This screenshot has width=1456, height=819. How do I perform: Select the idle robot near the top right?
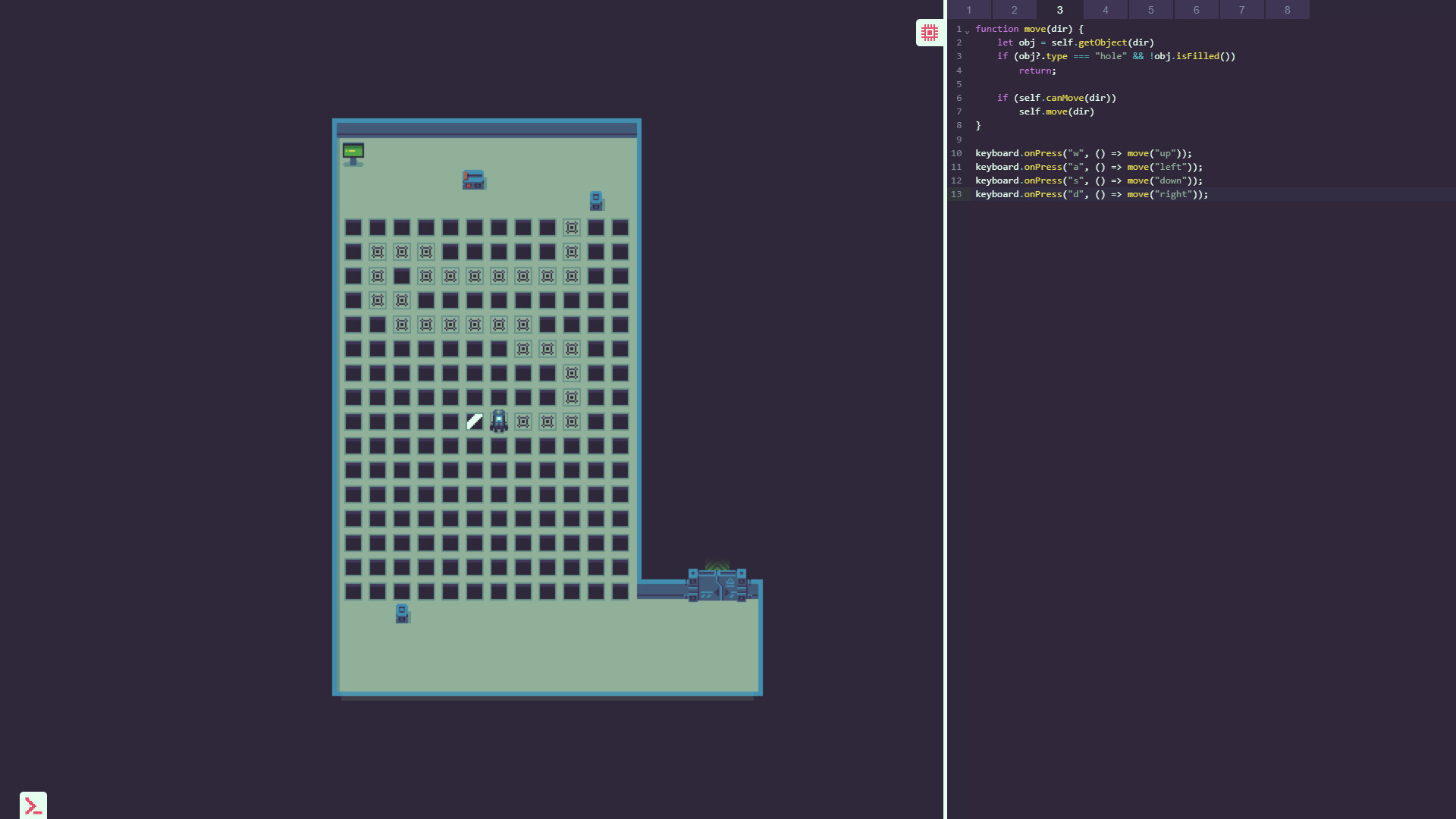pos(597,201)
